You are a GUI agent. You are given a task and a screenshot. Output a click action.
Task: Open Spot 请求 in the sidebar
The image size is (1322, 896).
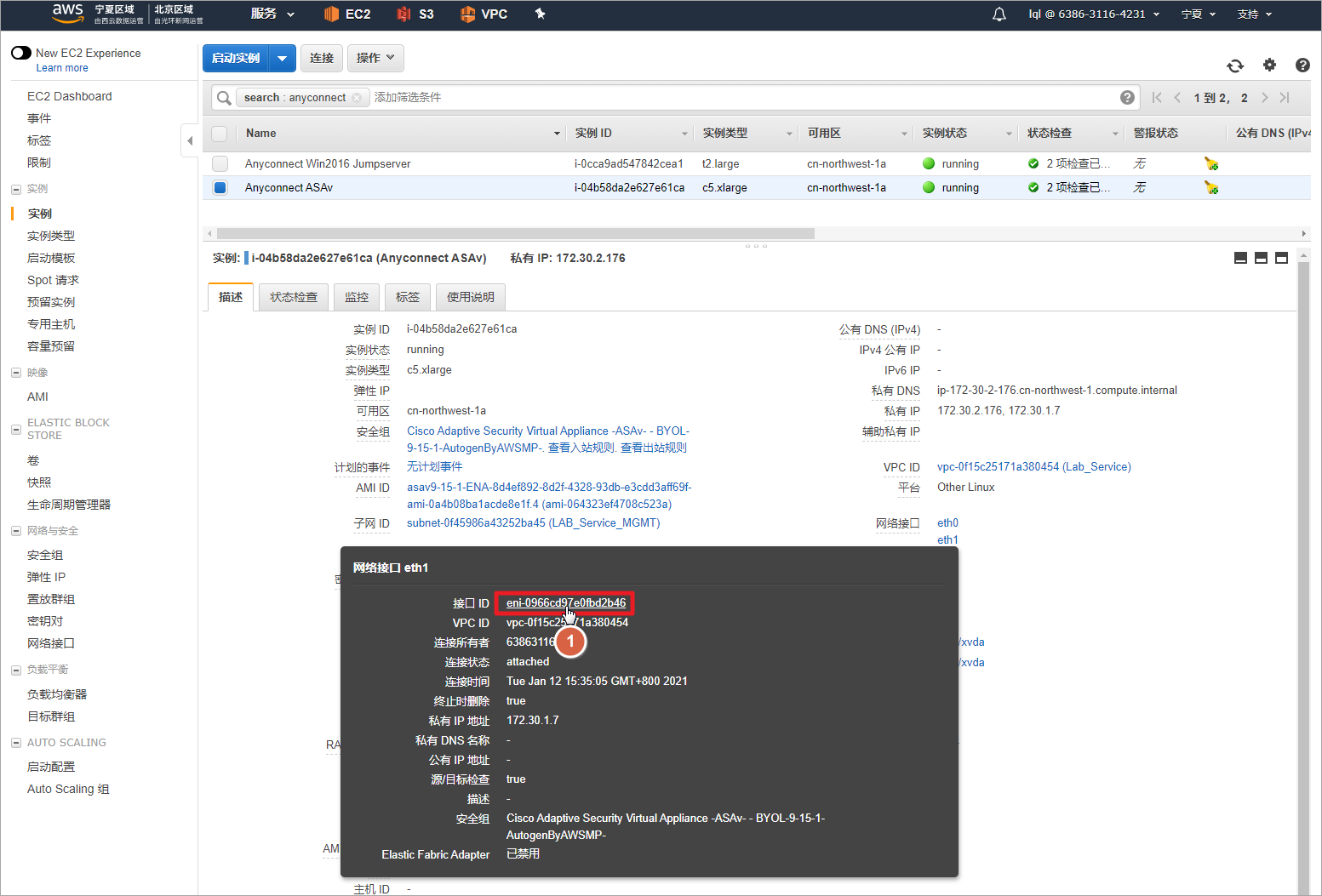(x=53, y=280)
